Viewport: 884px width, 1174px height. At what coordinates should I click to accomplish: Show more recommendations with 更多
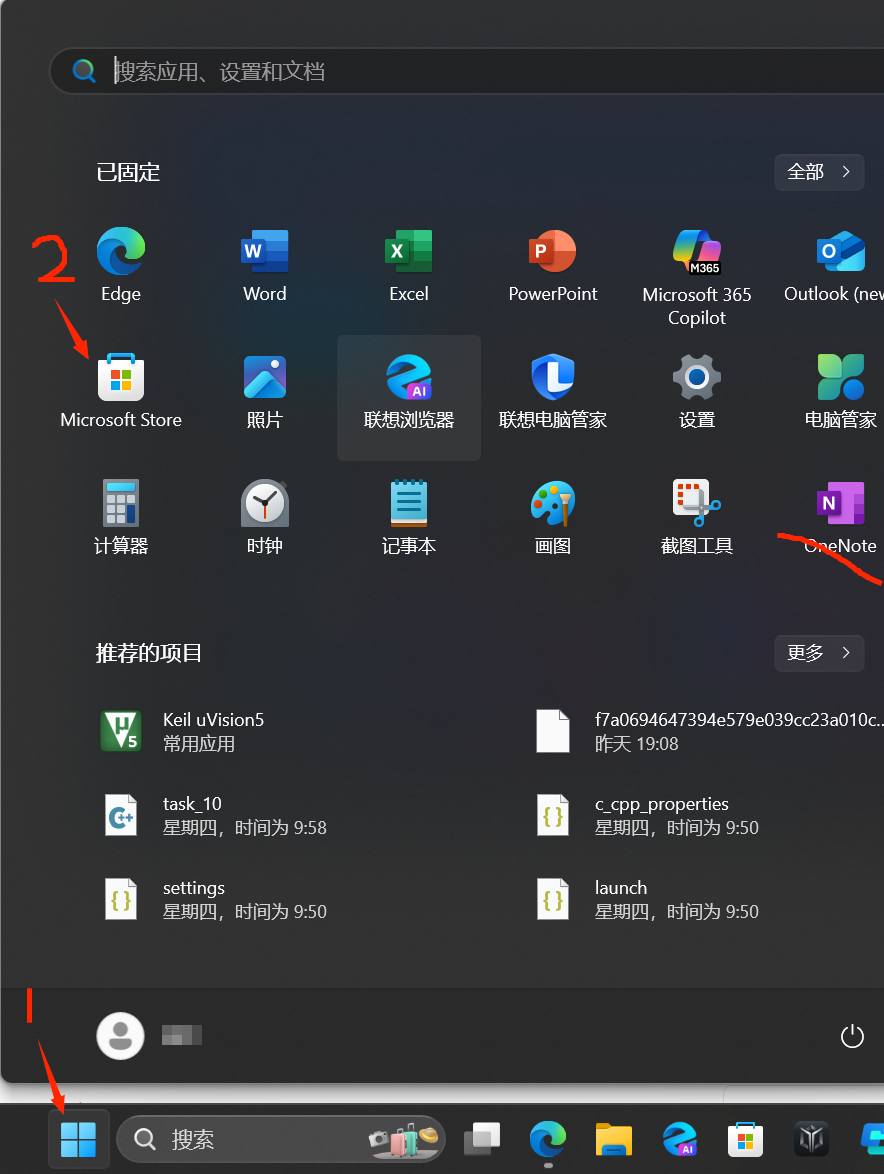coord(819,653)
